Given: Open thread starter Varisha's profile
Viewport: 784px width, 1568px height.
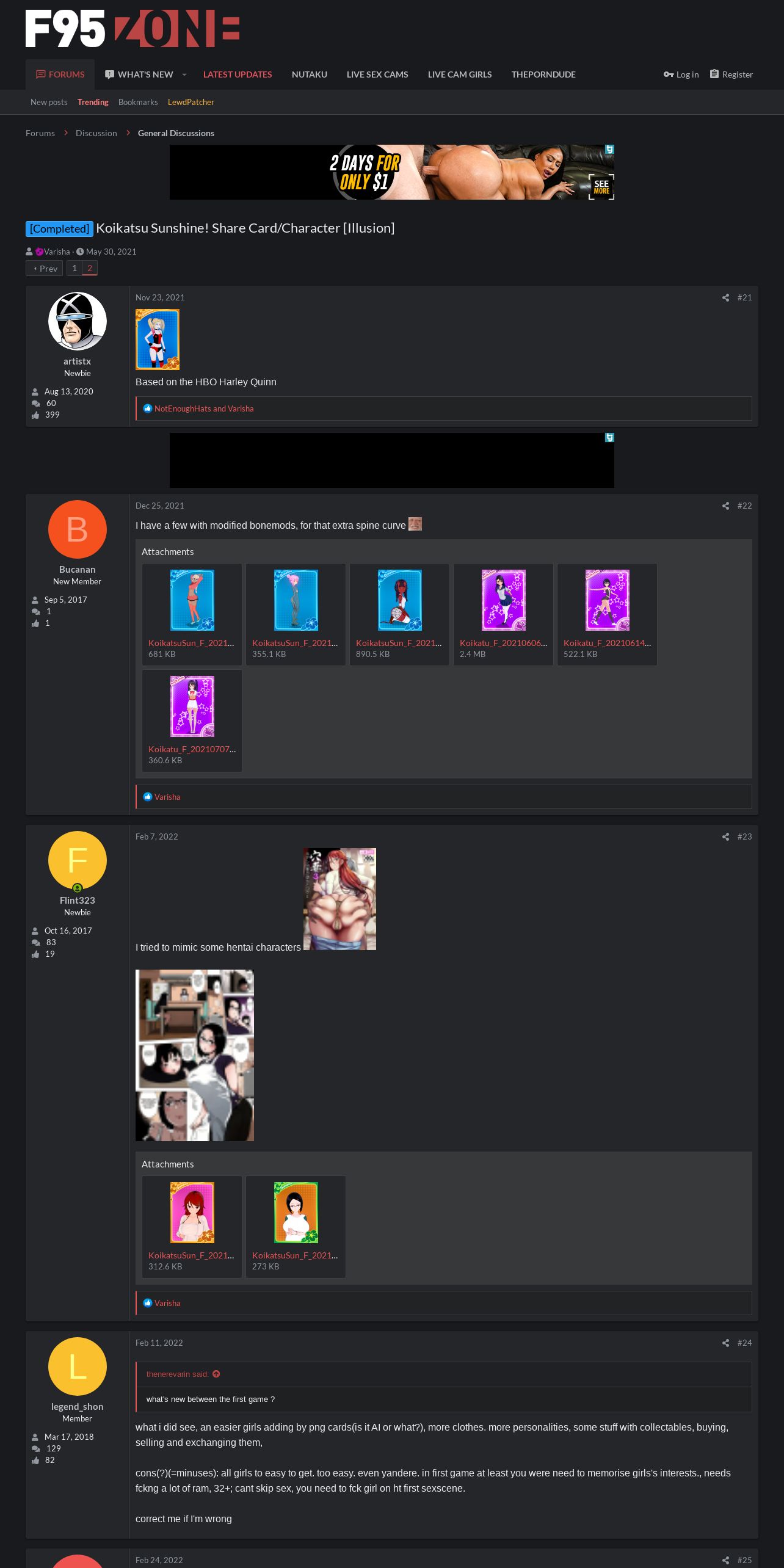Looking at the screenshot, I should point(57,252).
